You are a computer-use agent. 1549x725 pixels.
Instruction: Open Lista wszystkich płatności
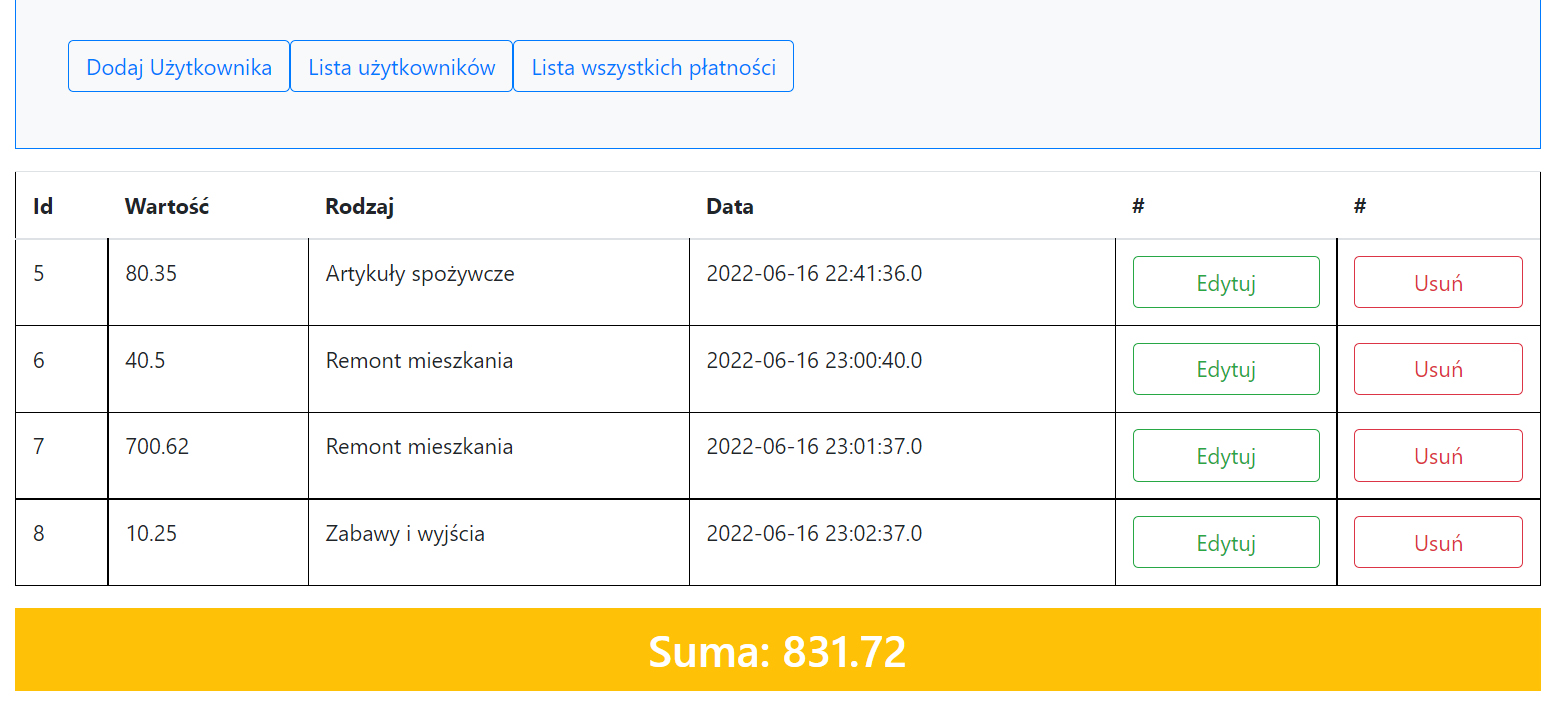tap(654, 66)
